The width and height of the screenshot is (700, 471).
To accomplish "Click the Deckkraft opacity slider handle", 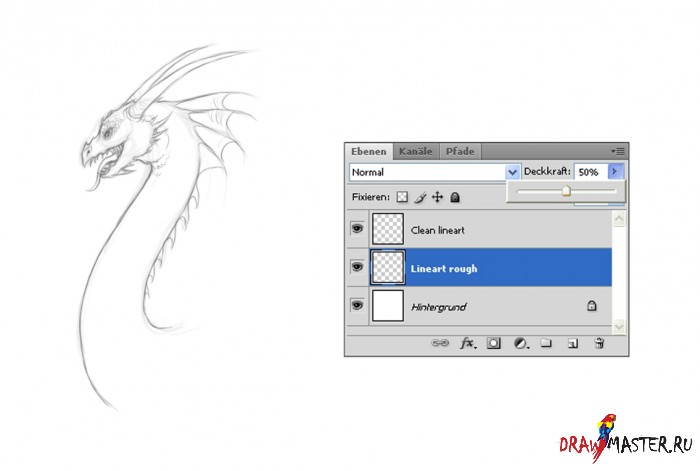I will (x=566, y=191).
